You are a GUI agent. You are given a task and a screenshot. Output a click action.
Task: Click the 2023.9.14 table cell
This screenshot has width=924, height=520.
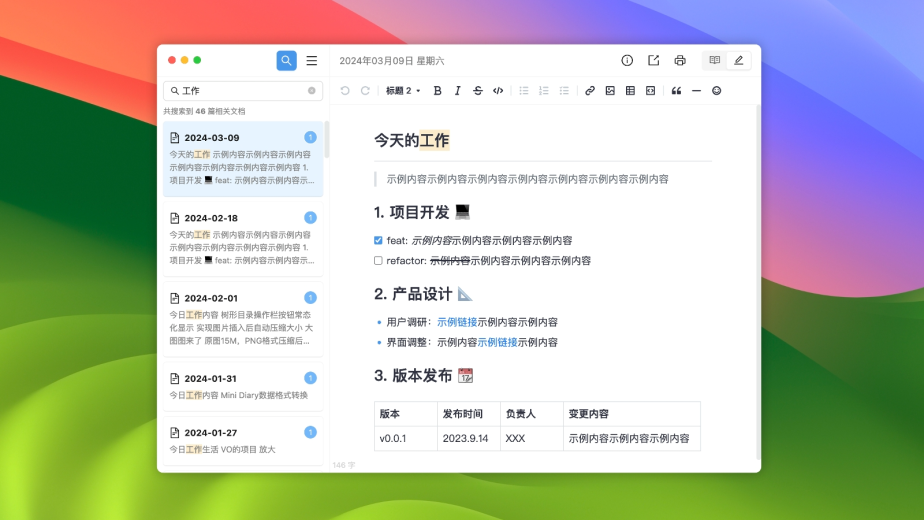469,439
